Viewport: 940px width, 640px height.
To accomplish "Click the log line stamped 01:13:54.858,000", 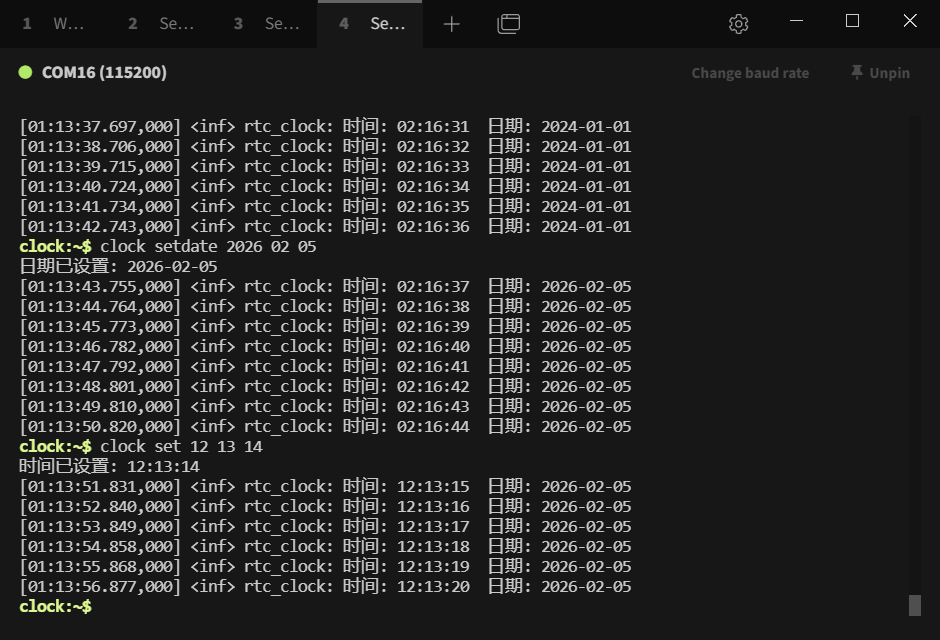I will coord(325,547).
